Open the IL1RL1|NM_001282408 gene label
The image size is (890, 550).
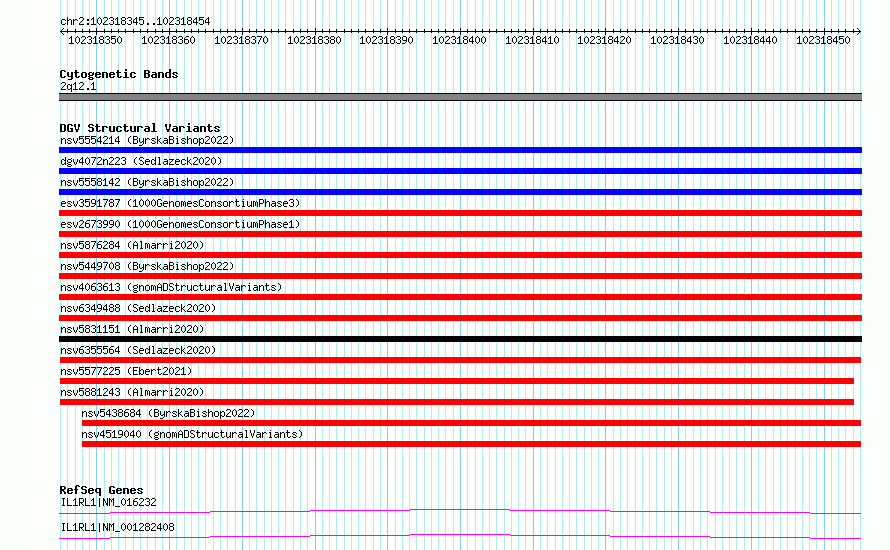point(117,527)
